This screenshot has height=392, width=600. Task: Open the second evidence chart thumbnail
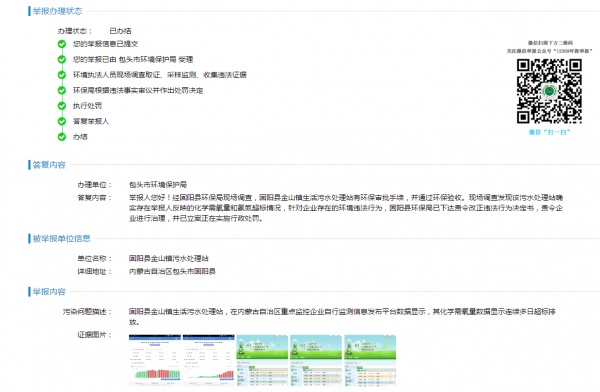click(209, 360)
